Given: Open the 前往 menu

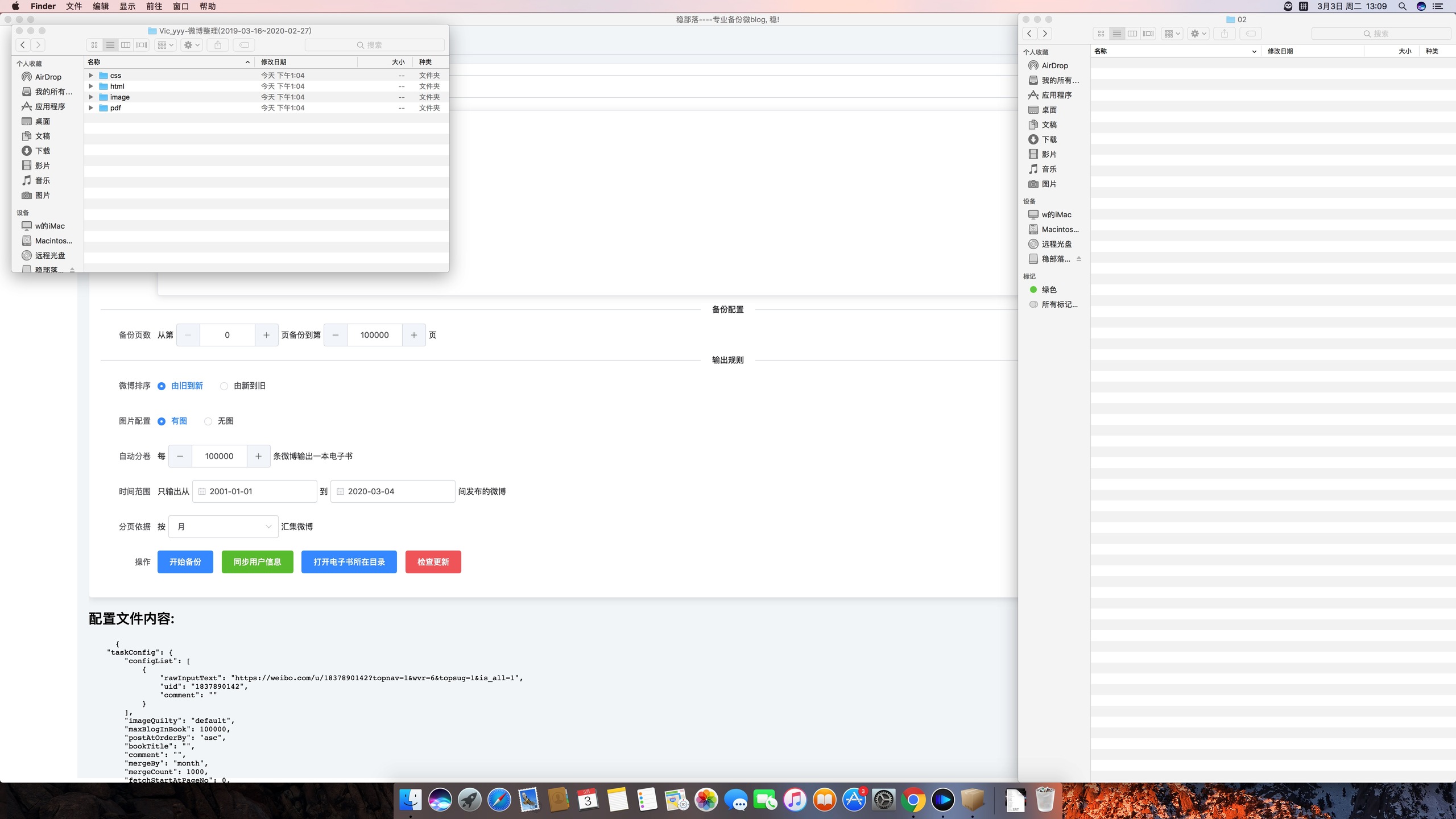Looking at the screenshot, I should pyautogui.click(x=154, y=6).
